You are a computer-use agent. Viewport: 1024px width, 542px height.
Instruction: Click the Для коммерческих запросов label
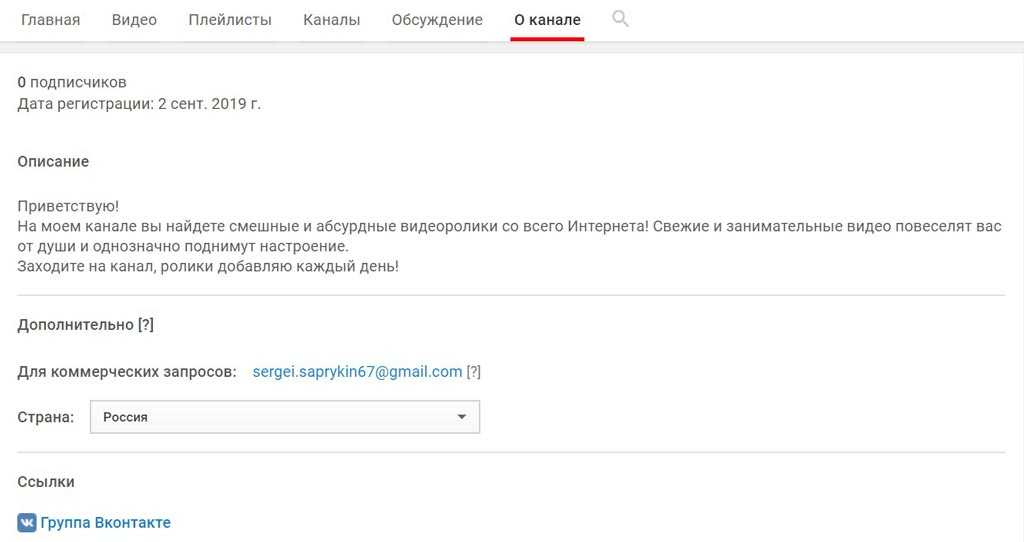point(127,372)
